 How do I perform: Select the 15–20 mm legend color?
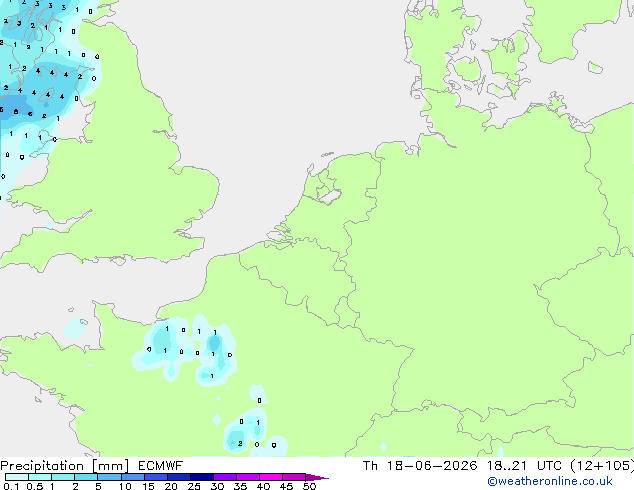coord(155,477)
